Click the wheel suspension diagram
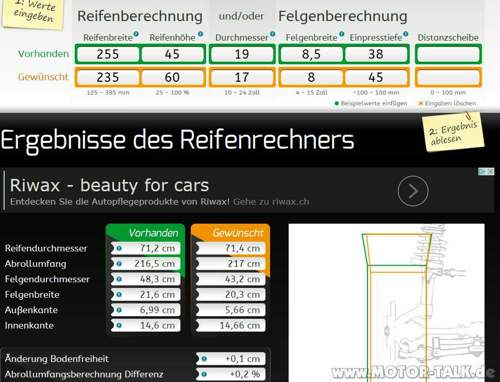 point(386,303)
